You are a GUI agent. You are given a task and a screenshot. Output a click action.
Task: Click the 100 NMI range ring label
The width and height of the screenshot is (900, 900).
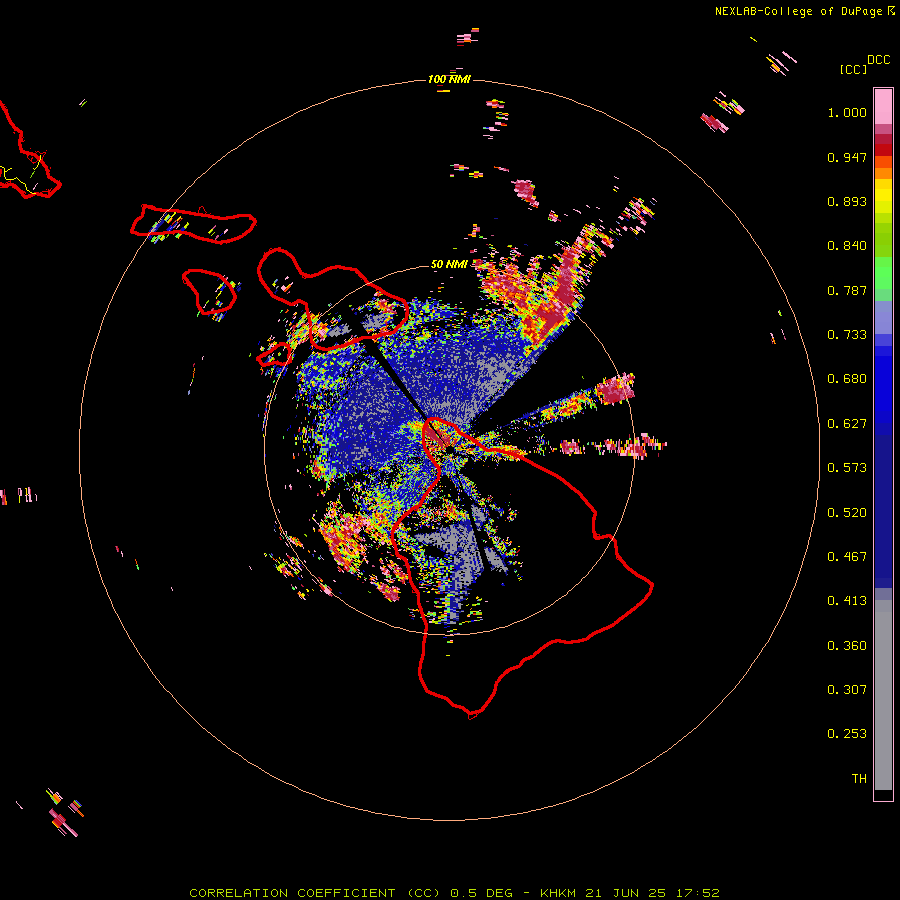[449, 79]
